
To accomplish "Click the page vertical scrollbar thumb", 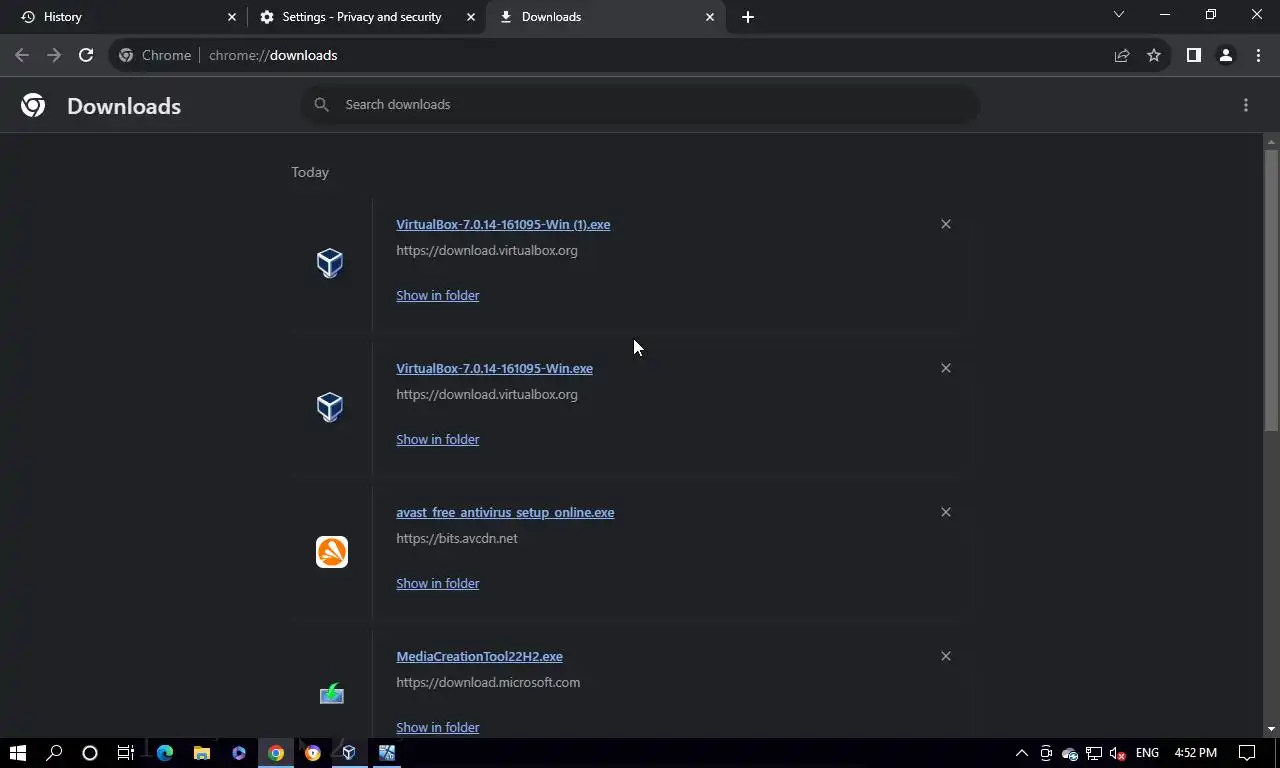I will [x=1271, y=290].
